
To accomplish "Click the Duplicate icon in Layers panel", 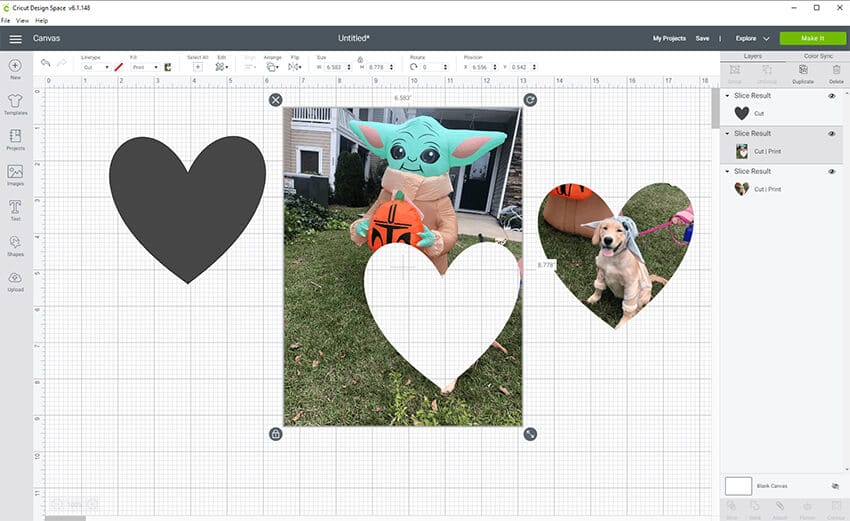I will (x=803, y=70).
